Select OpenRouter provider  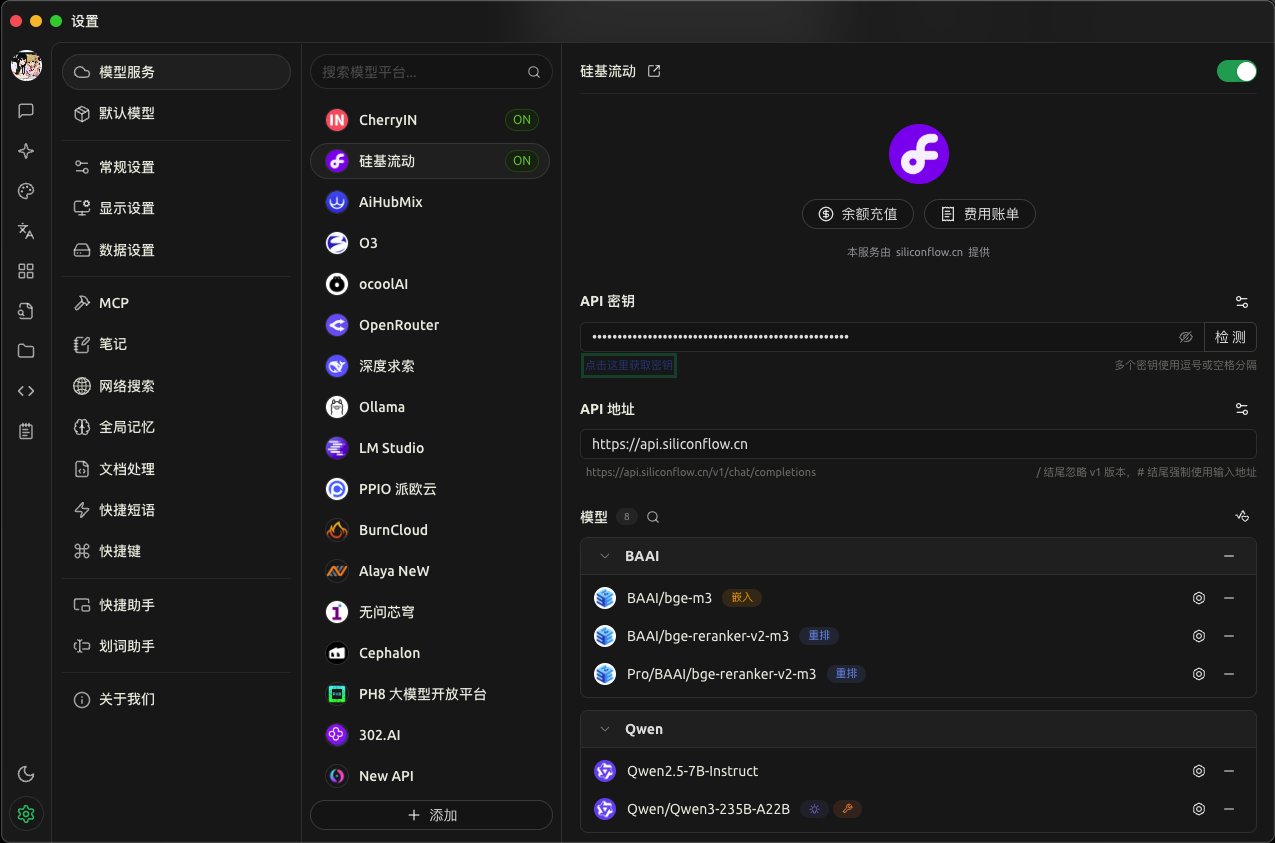coord(430,325)
